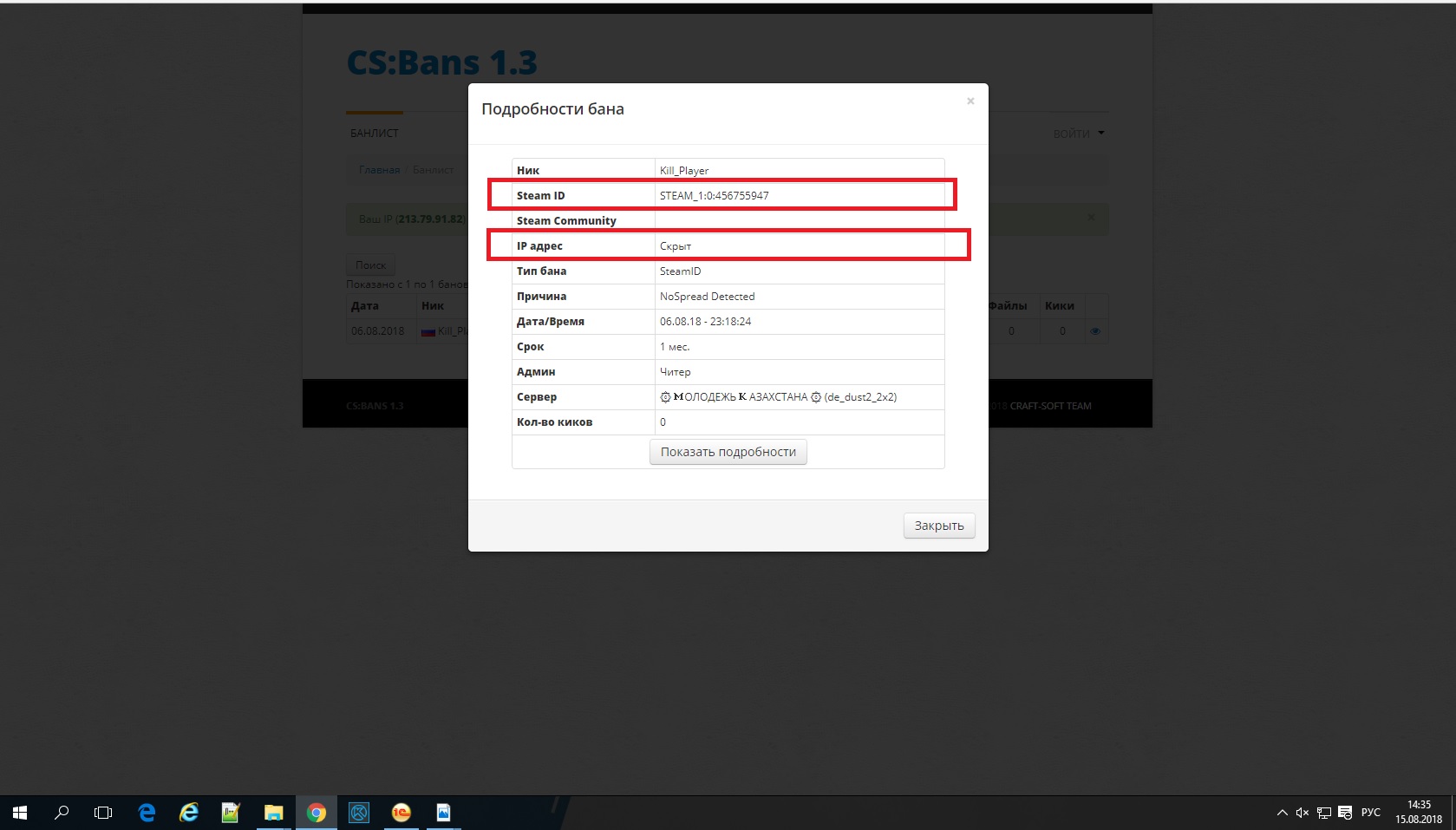Screen dimensions: 1456x830
Task: Dismiss the IP notice with its X
Action: [1091, 218]
